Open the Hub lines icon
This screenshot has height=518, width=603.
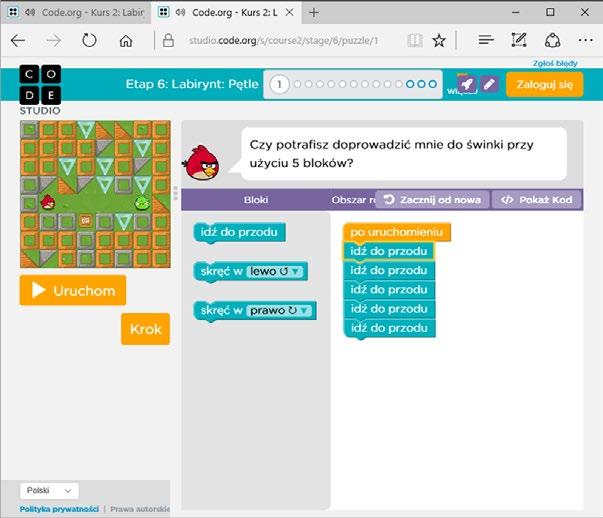486,40
